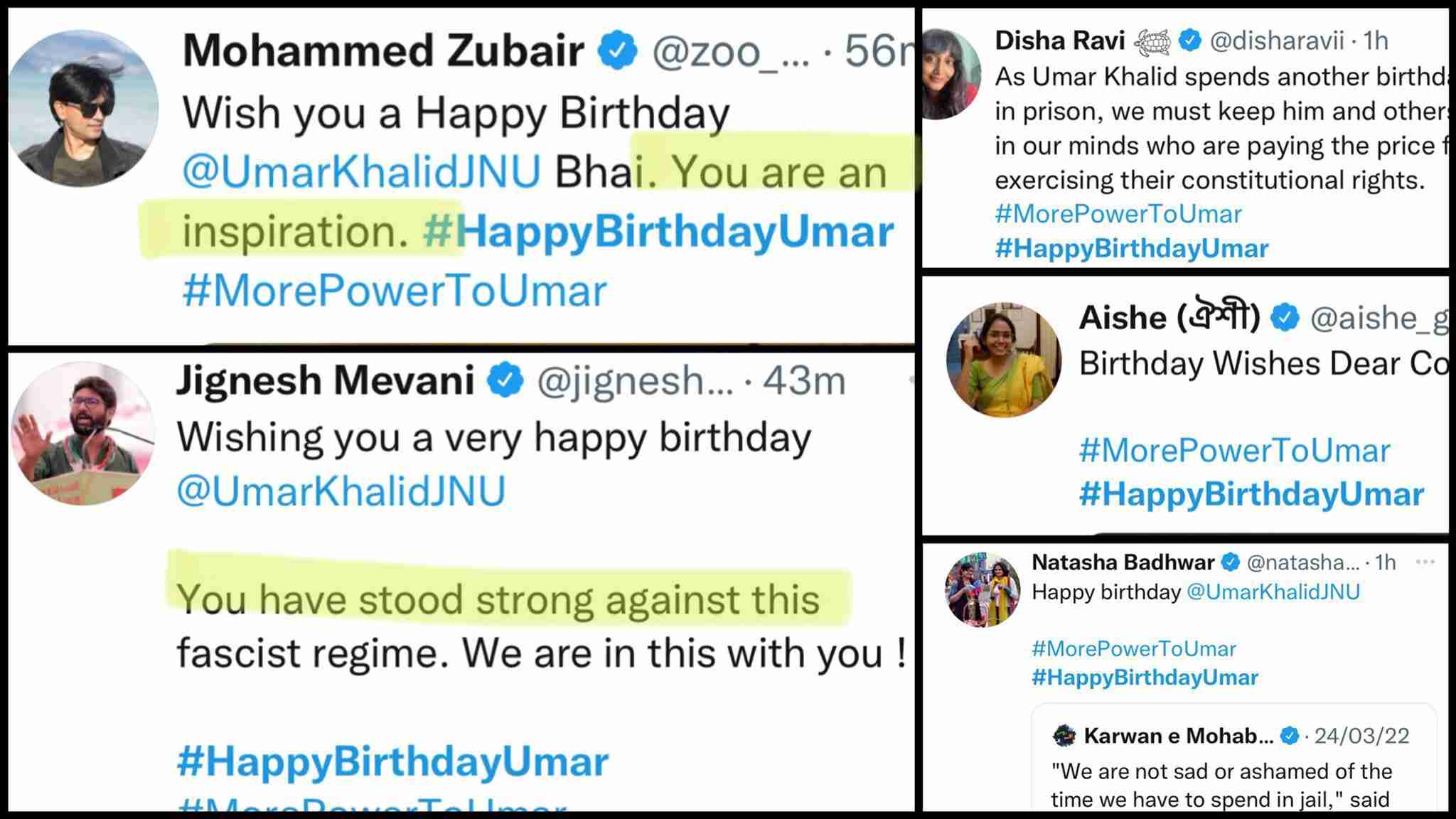Open Mohammed Zubair's profile picture
The height and width of the screenshot is (819, 1456).
(84, 108)
